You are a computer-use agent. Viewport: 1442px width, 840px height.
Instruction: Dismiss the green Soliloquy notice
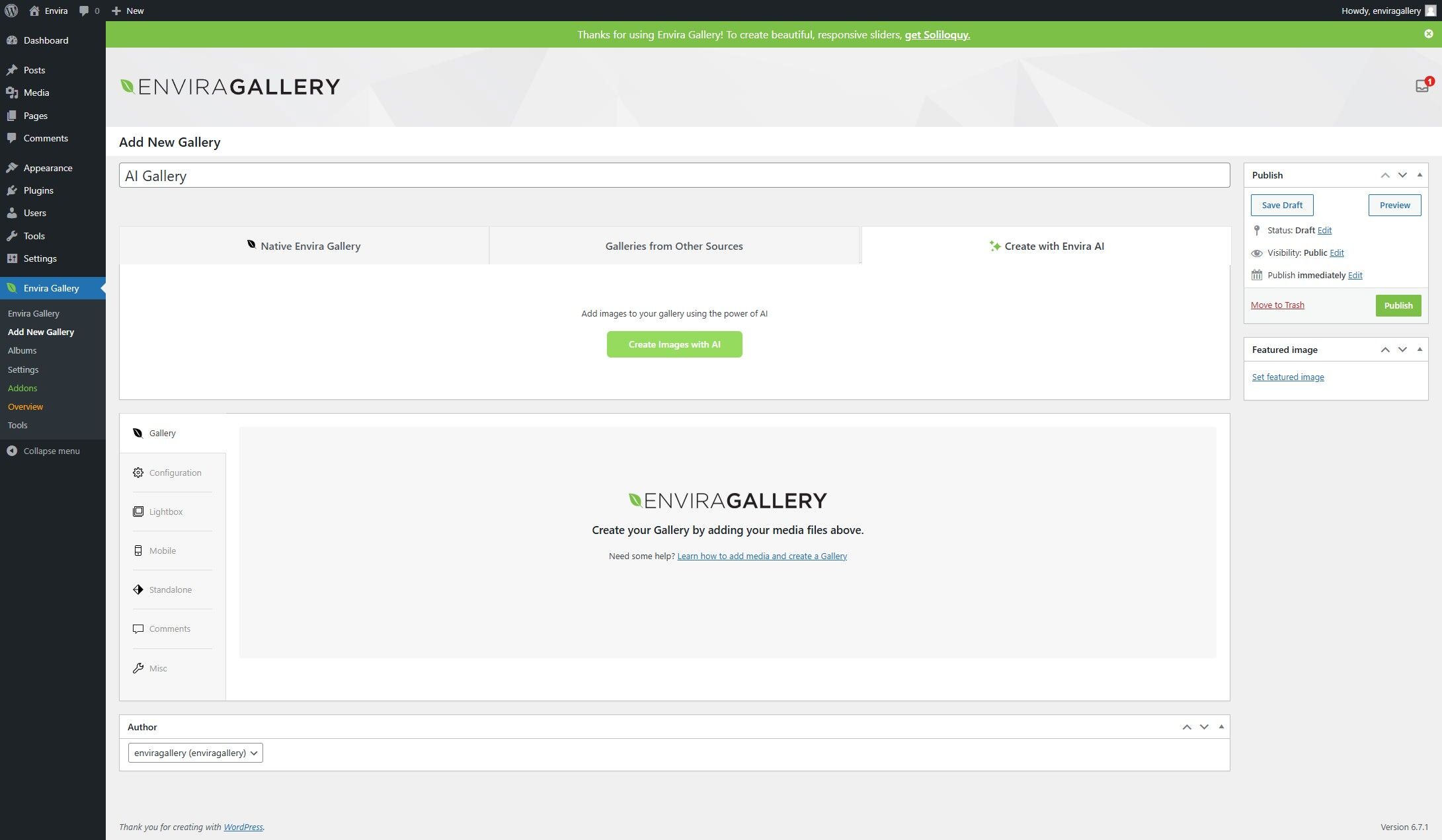[1428, 34]
